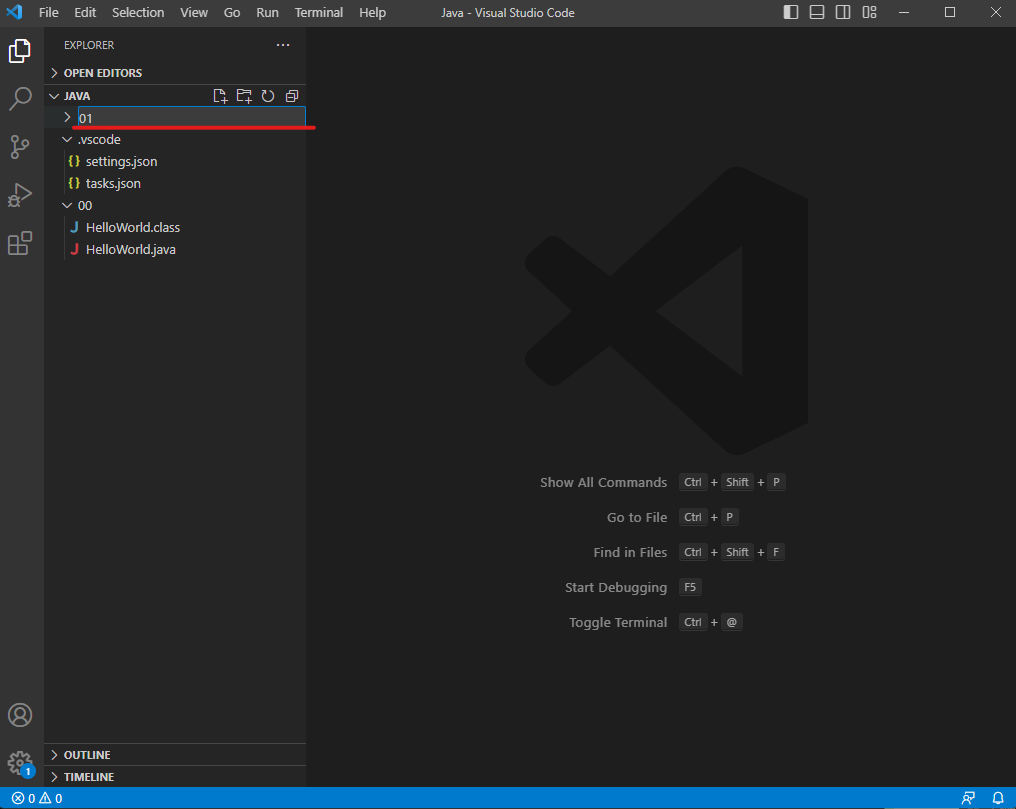
Task: Collapse all folders in explorer
Action: [292, 96]
